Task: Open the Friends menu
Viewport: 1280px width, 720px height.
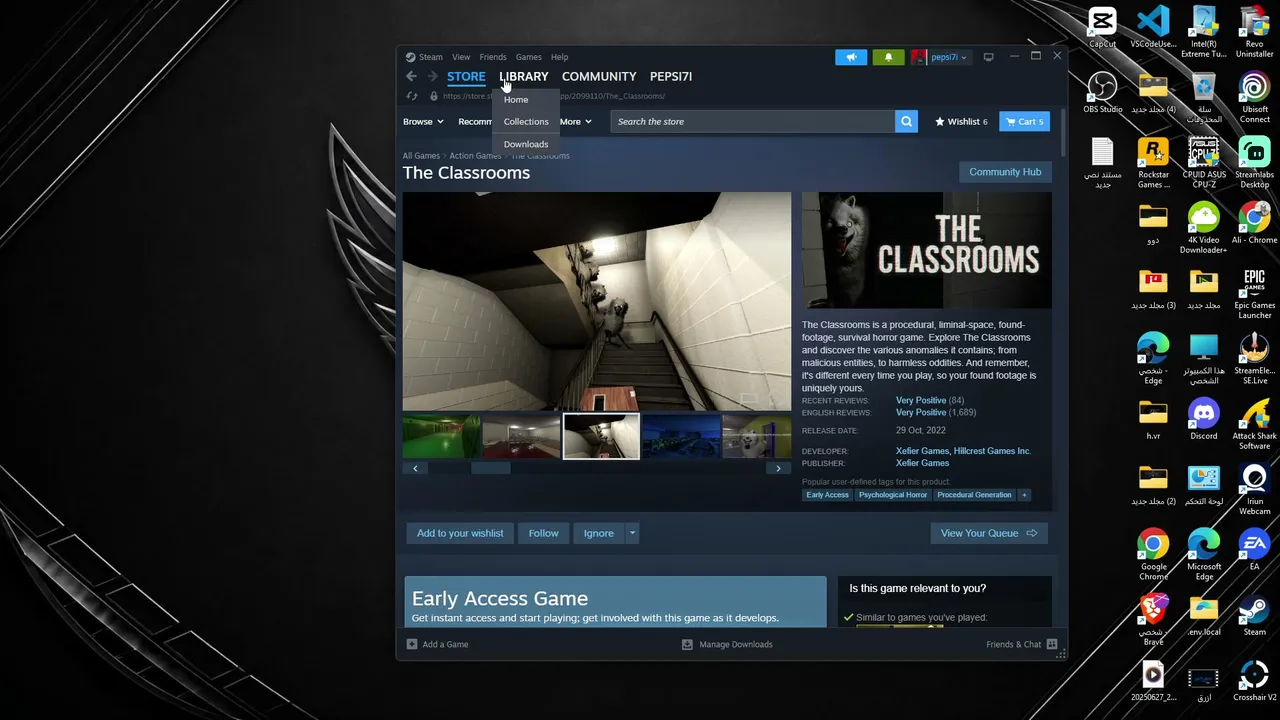Action: pos(493,57)
